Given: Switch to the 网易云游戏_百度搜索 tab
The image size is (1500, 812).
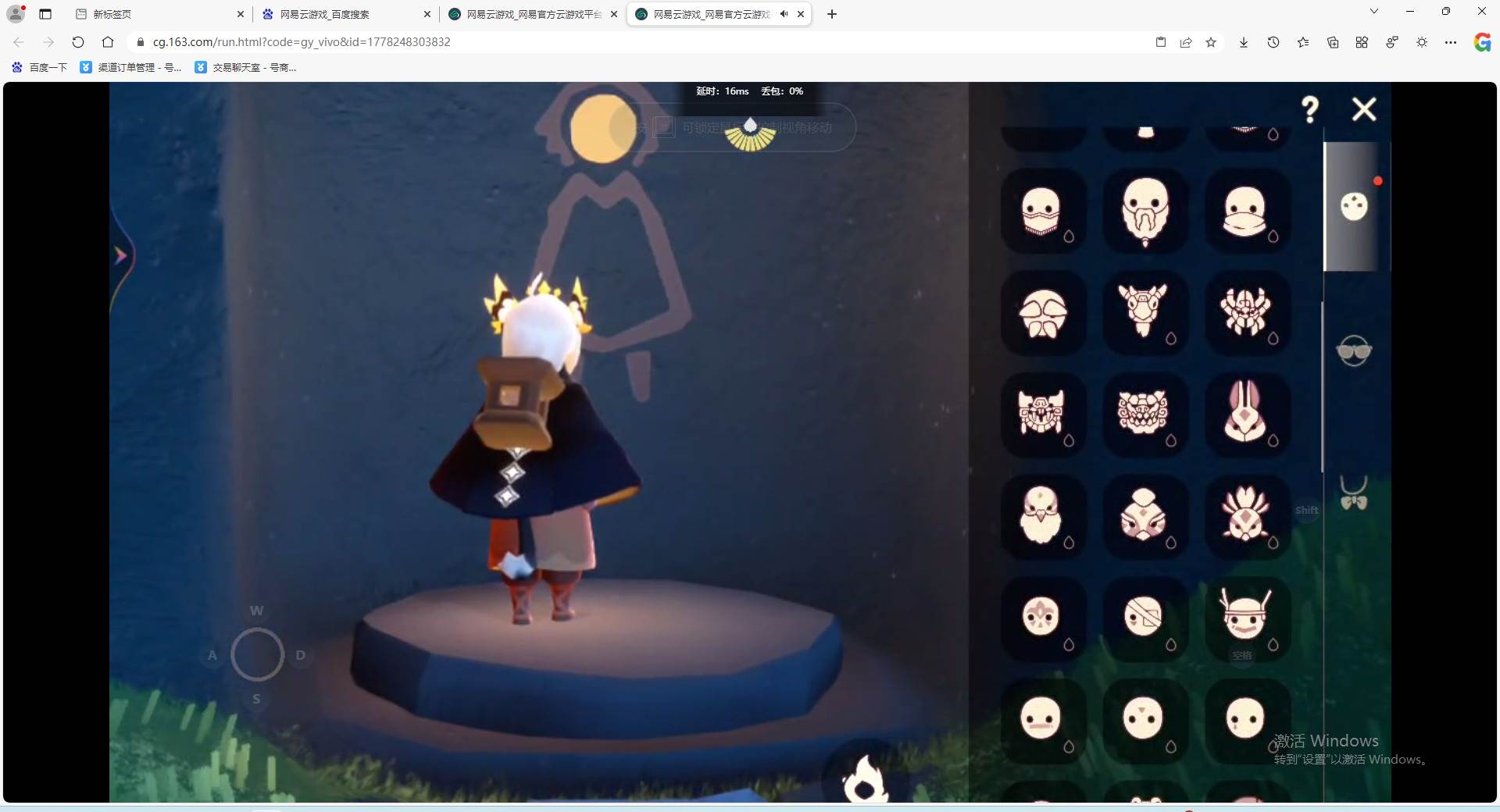Looking at the screenshot, I should (x=347, y=14).
